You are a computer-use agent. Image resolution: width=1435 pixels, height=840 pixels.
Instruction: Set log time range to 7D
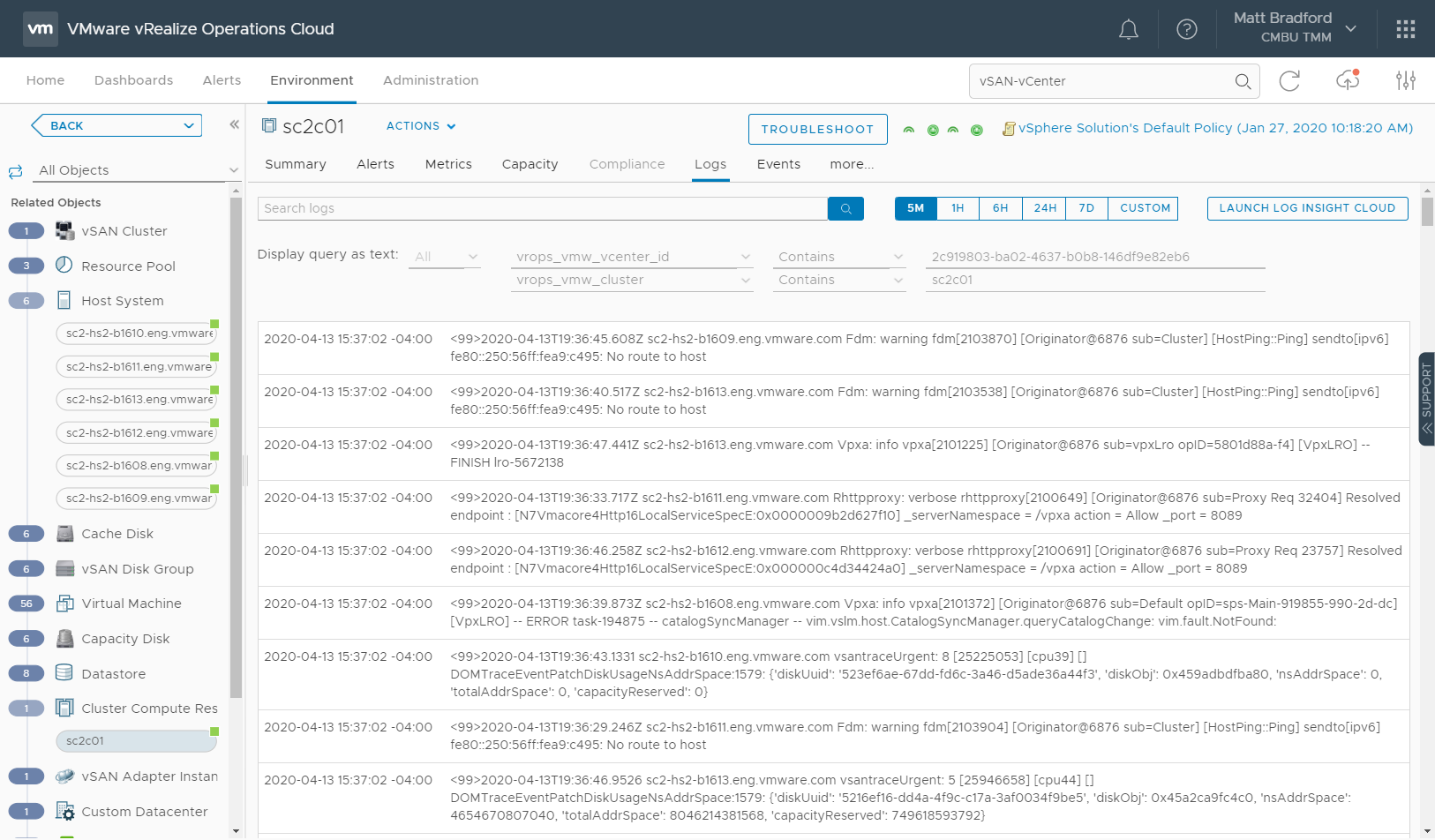[x=1086, y=208]
